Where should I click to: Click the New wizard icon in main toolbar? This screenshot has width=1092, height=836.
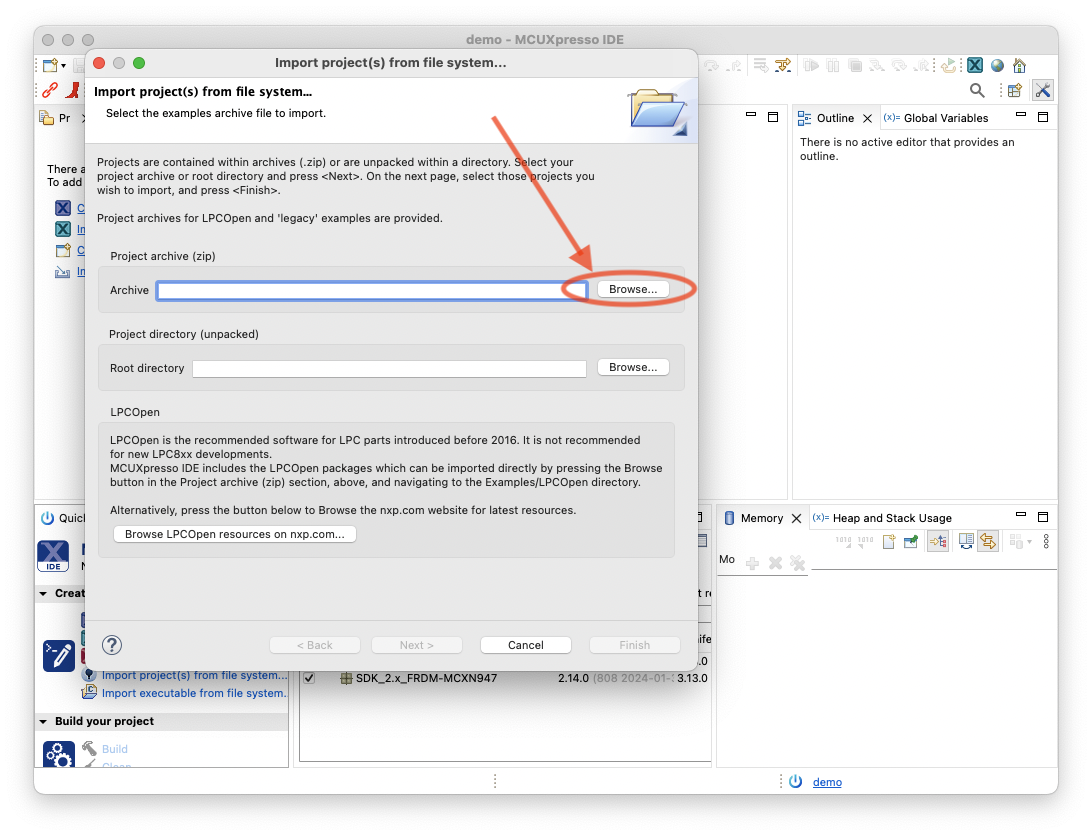50,65
